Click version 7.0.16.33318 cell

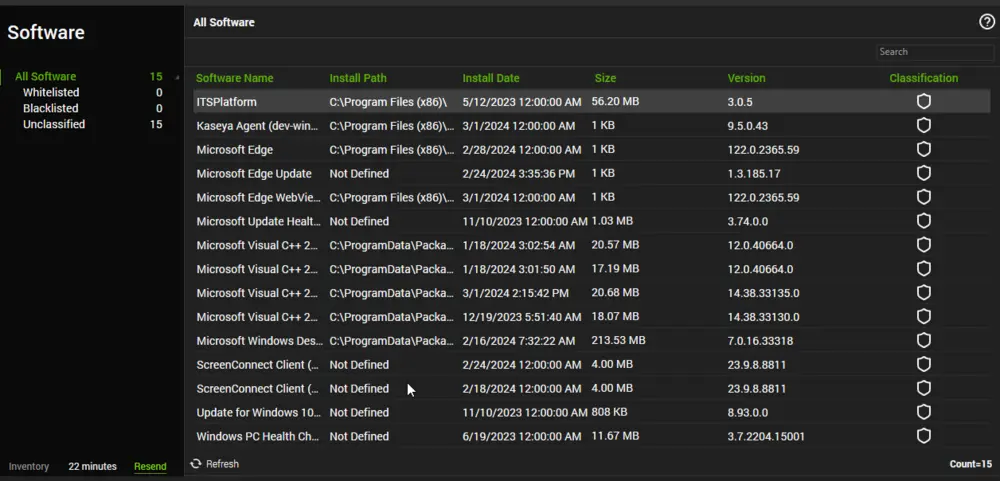(760, 341)
